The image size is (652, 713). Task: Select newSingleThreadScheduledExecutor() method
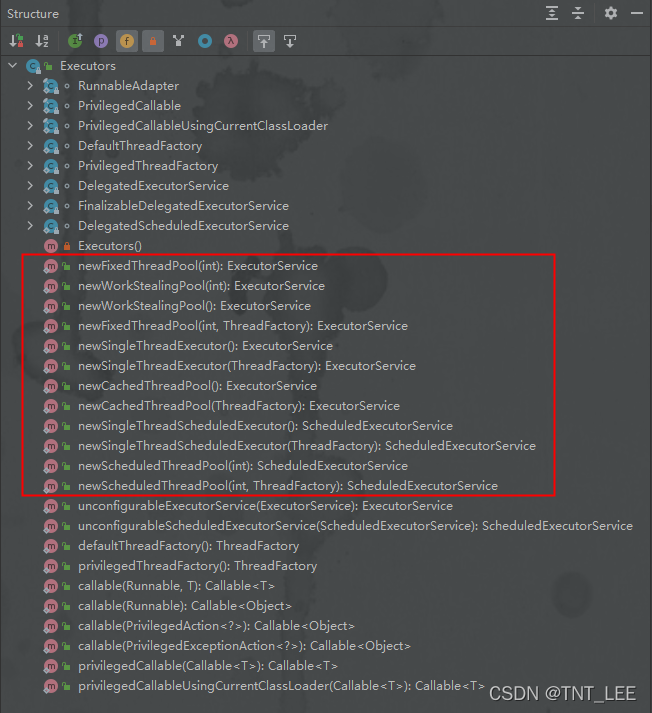pos(266,426)
